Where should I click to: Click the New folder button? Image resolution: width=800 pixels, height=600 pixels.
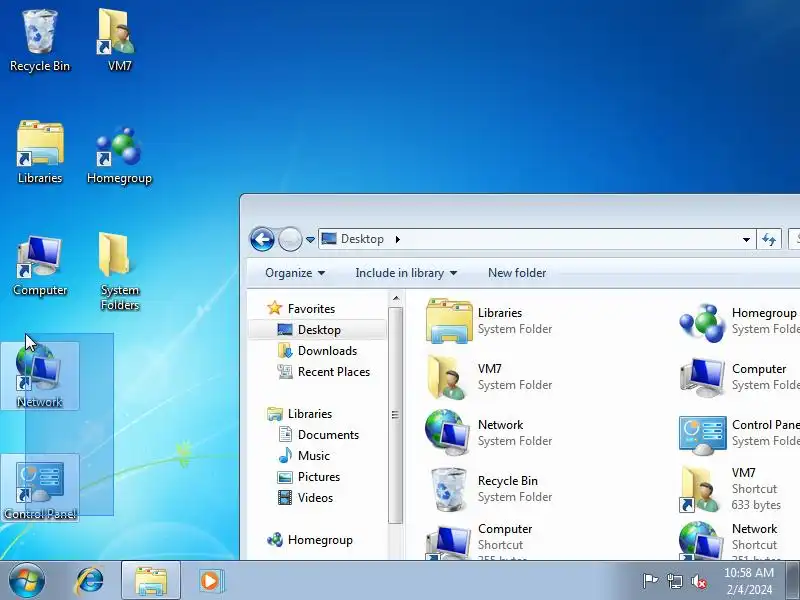(517, 273)
